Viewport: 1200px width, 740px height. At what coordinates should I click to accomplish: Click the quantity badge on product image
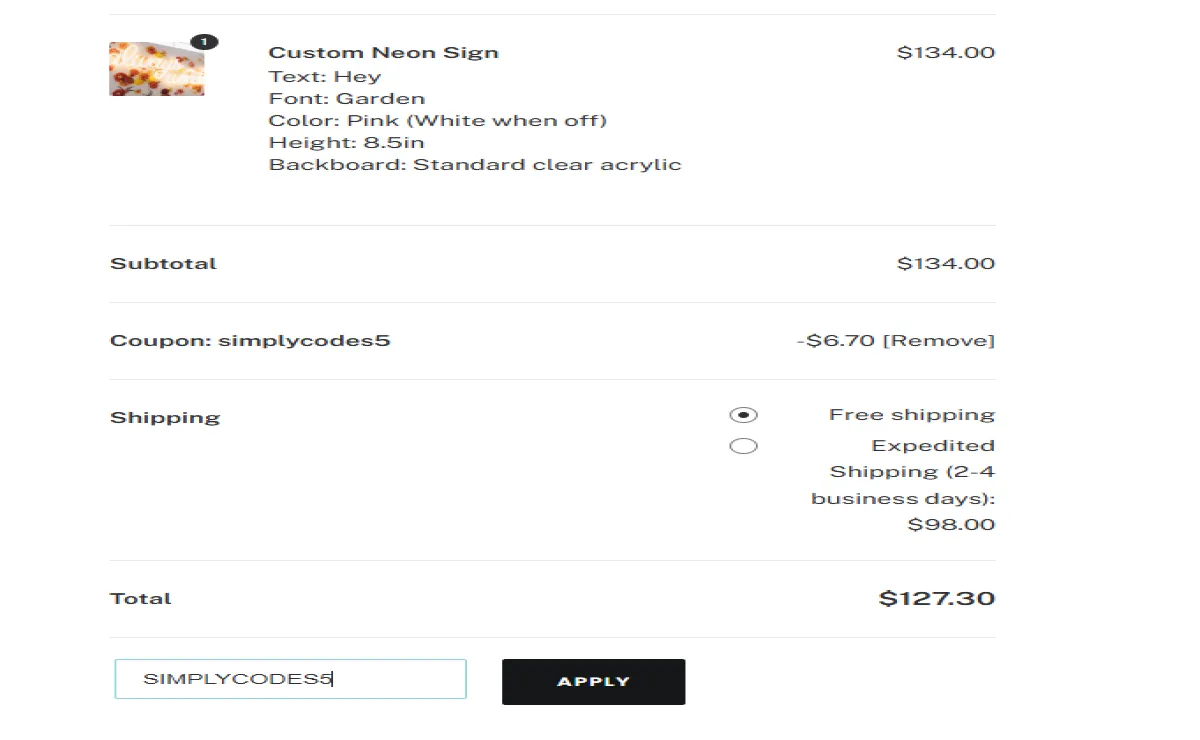[204, 41]
